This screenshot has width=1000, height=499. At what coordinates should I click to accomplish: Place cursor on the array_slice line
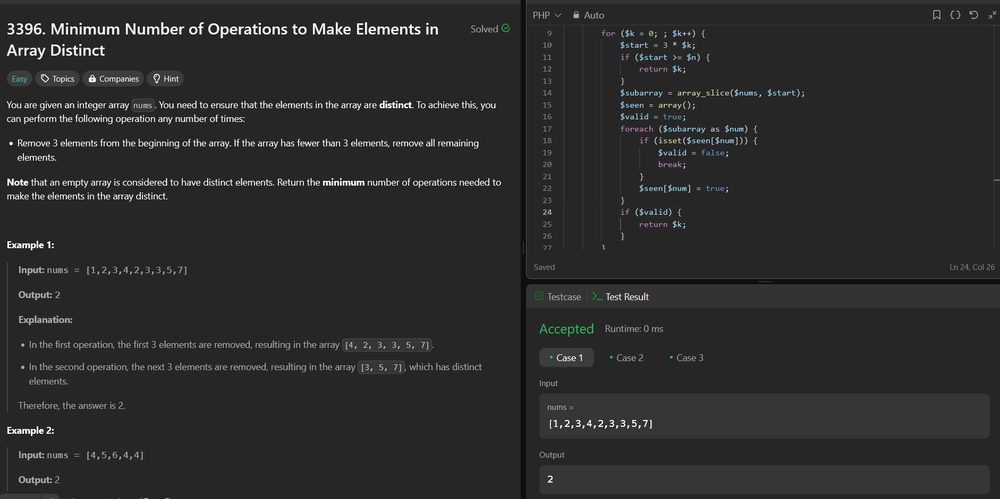pyautogui.click(x=712, y=93)
